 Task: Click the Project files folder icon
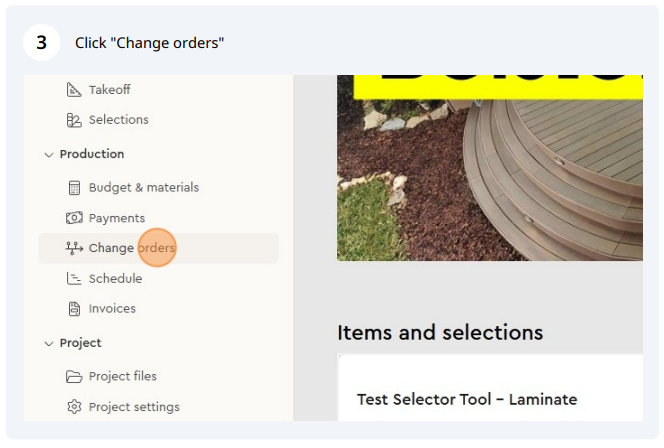(x=74, y=376)
